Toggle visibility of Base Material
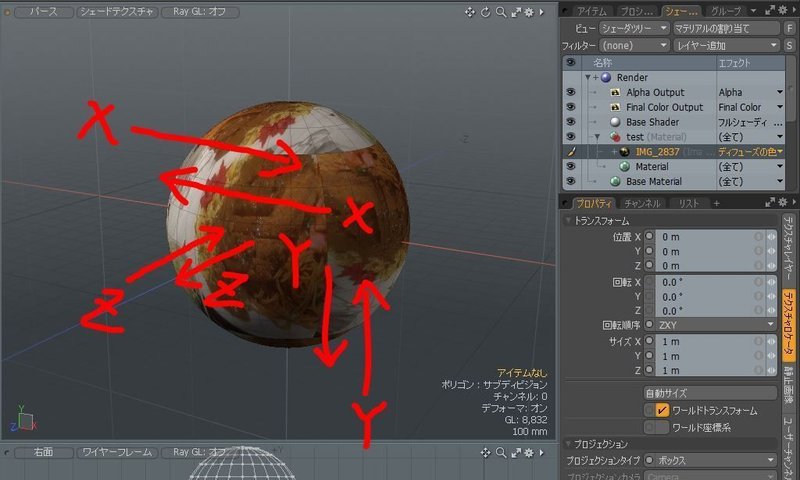The height and width of the screenshot is (480, 800). tap(571, 182)
